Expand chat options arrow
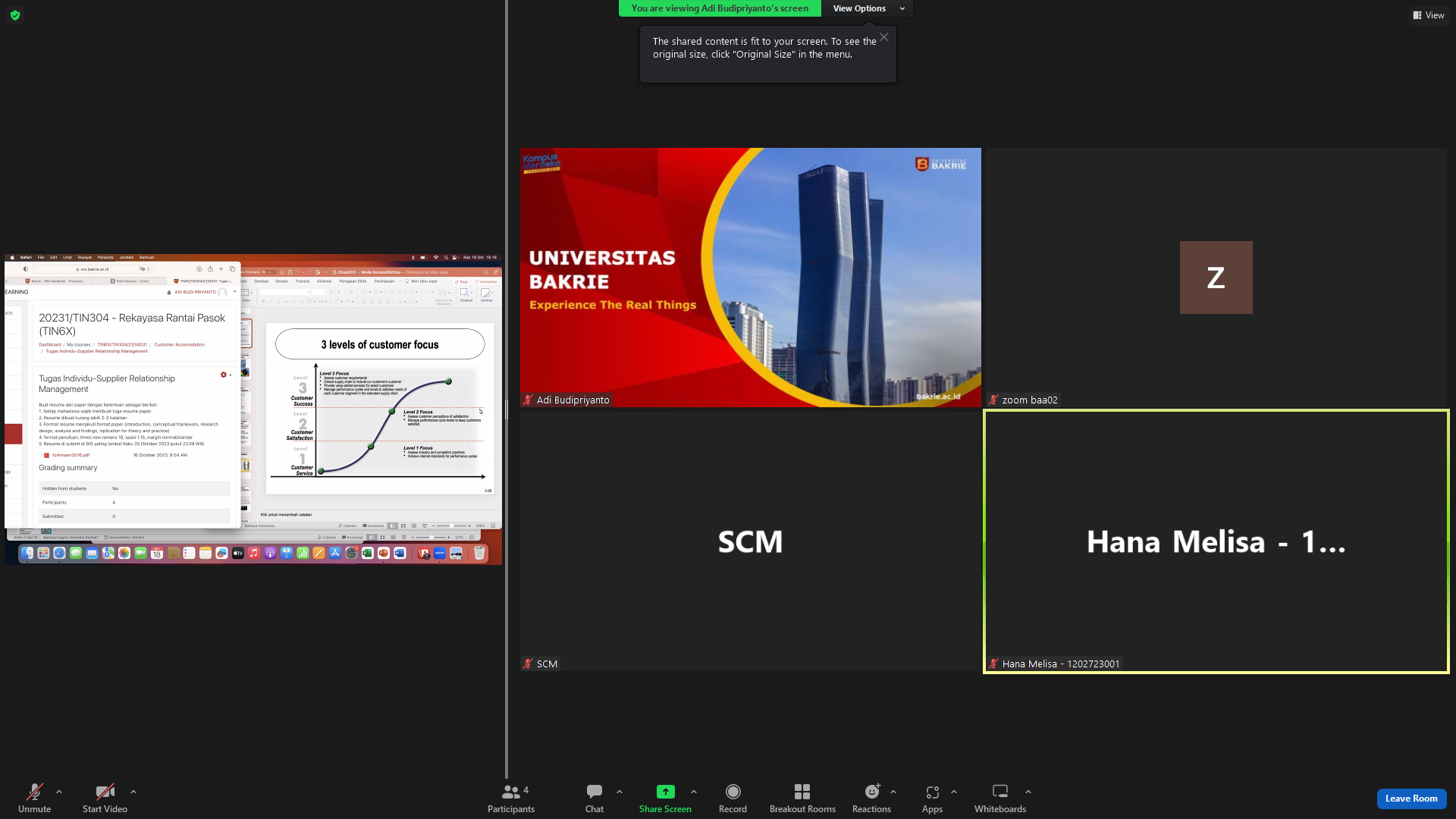The image size is (1456, 819). pos(620,792)
